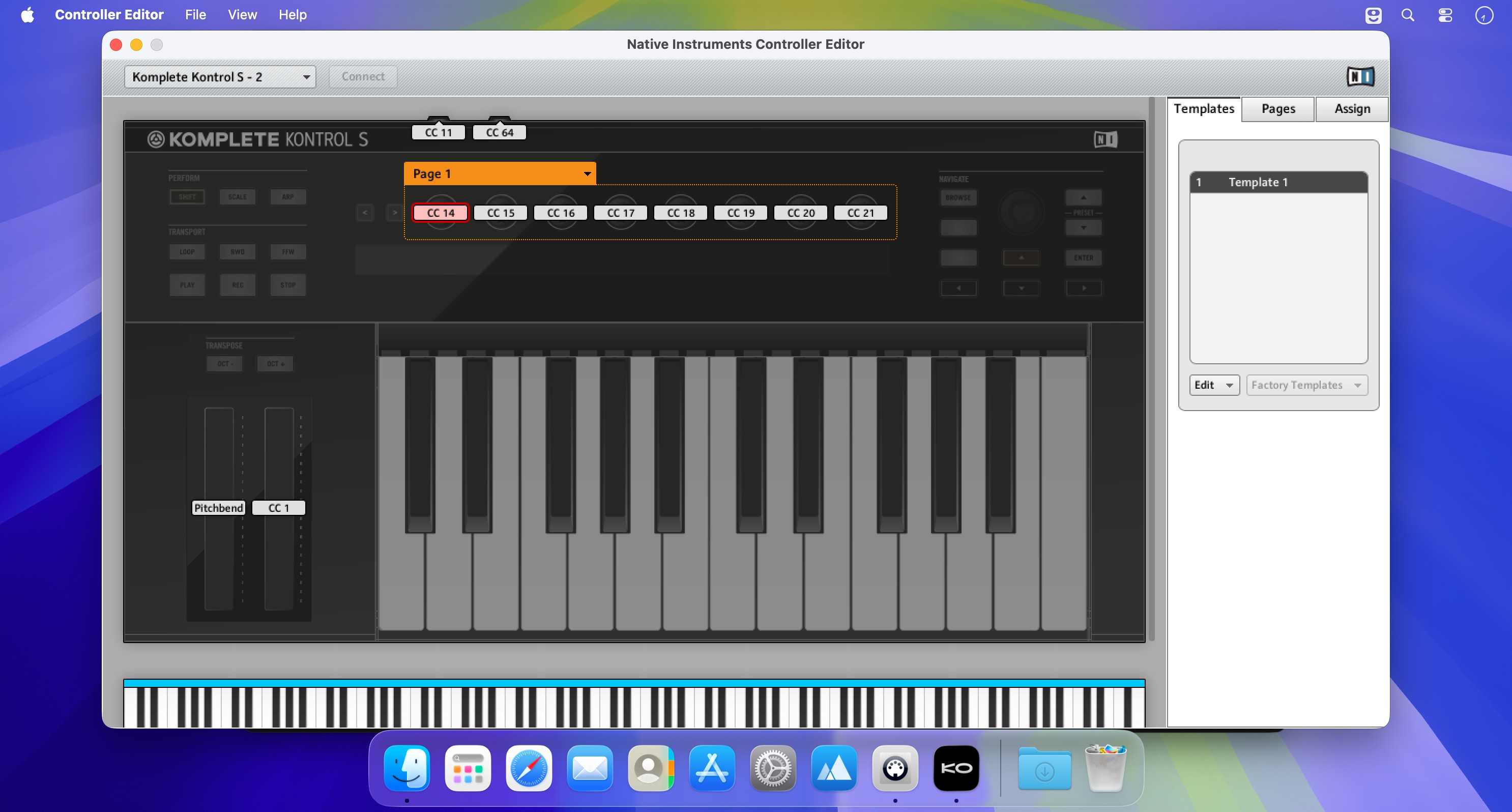The height and width of the screenshot is (812, 1512).
Task: Open Contacts from the Dock
Action: pos(651,768)
